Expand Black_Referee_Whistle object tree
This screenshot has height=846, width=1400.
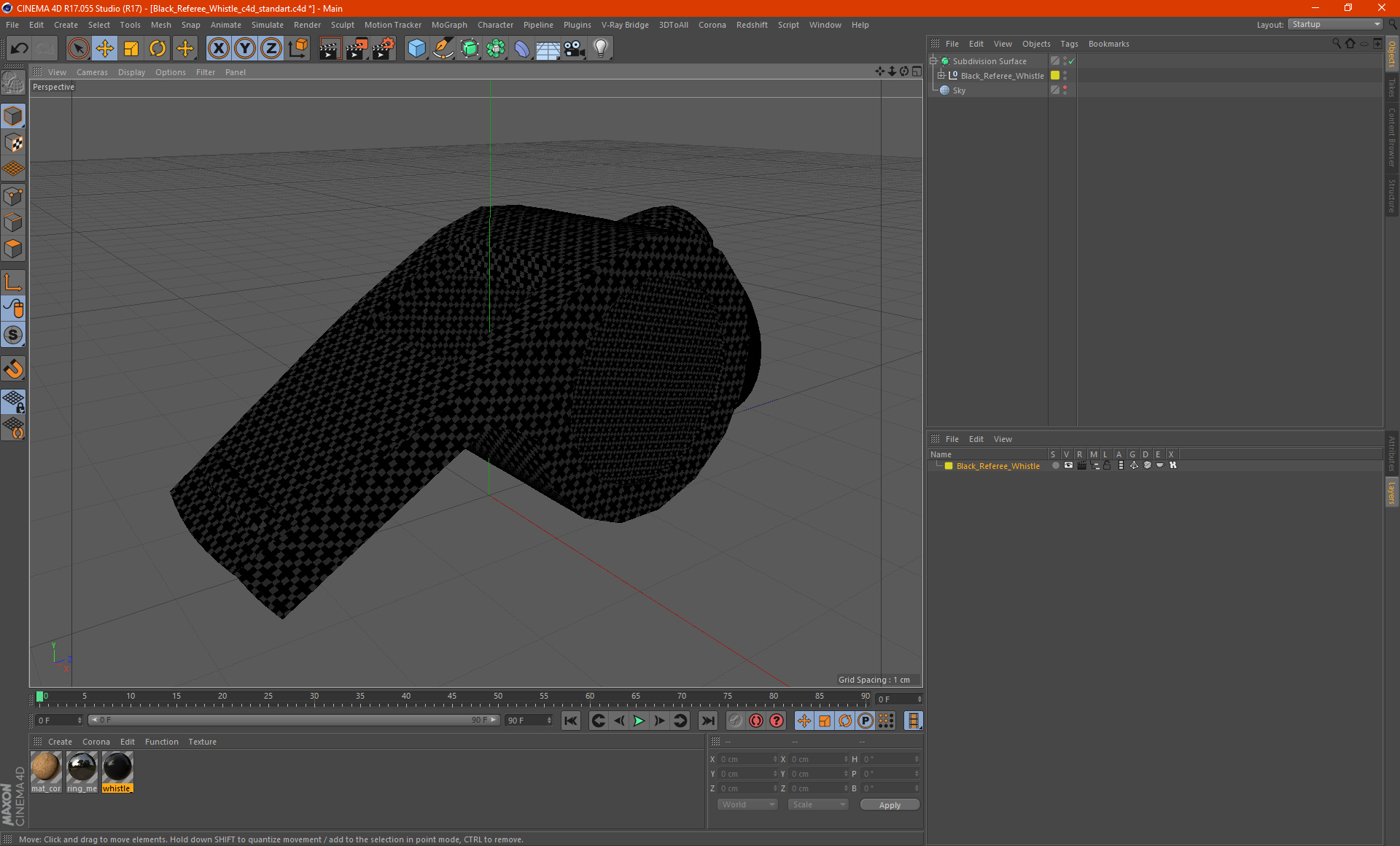coord(941,75)
